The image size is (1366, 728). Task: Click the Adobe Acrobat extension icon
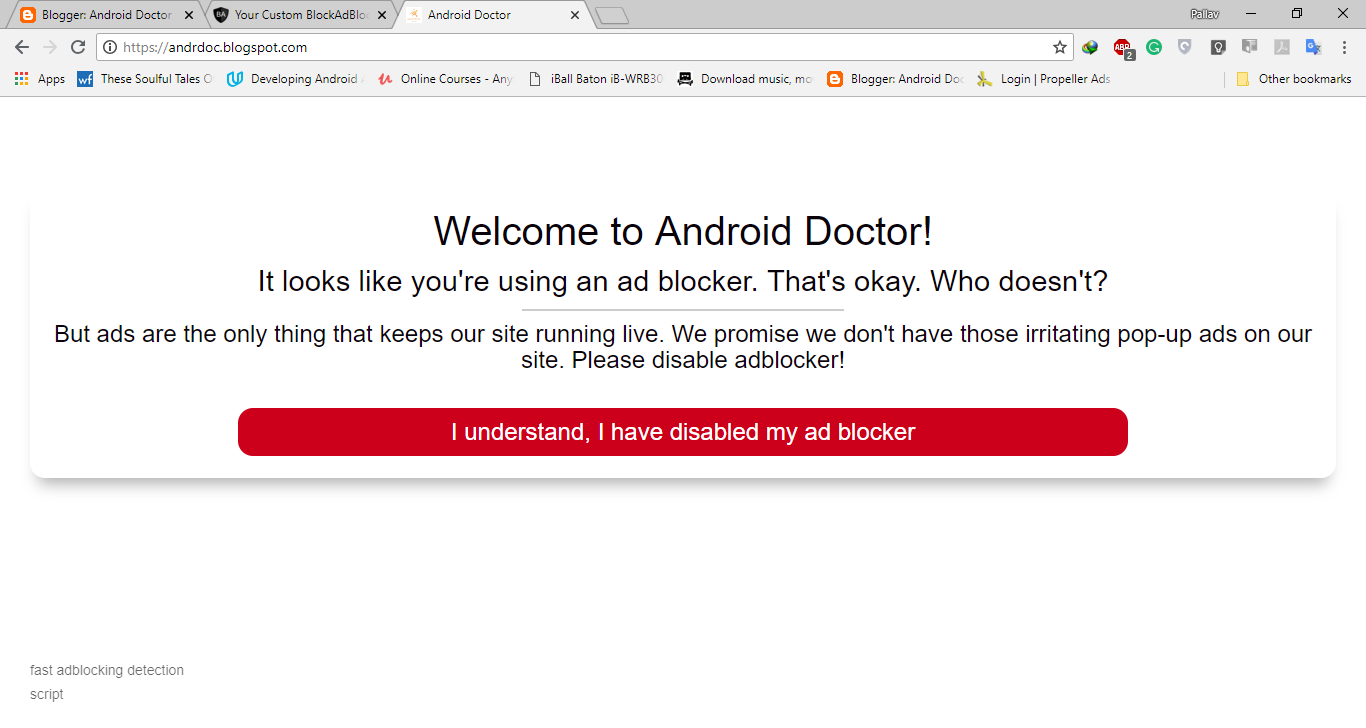click(1282, 47)
